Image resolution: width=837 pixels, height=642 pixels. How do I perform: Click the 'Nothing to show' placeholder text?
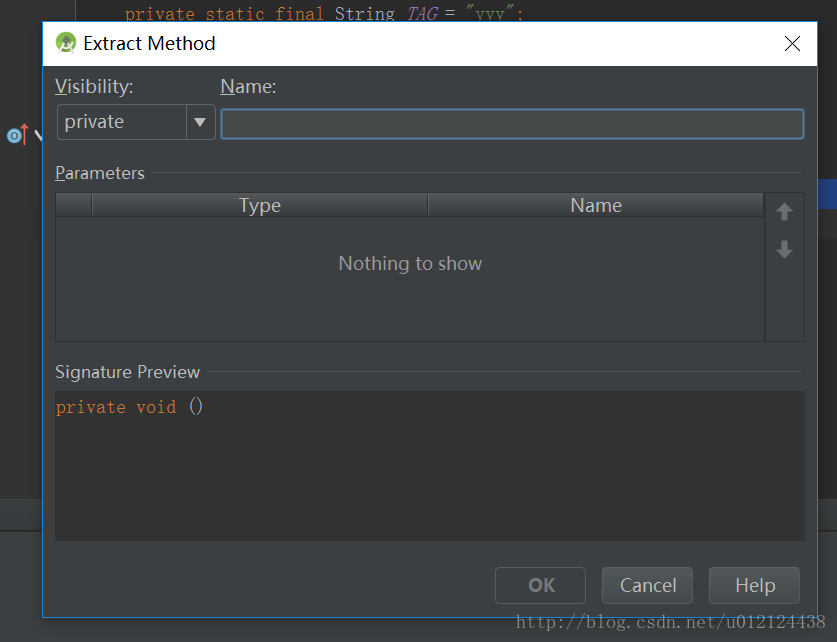[x=410, y=264]
